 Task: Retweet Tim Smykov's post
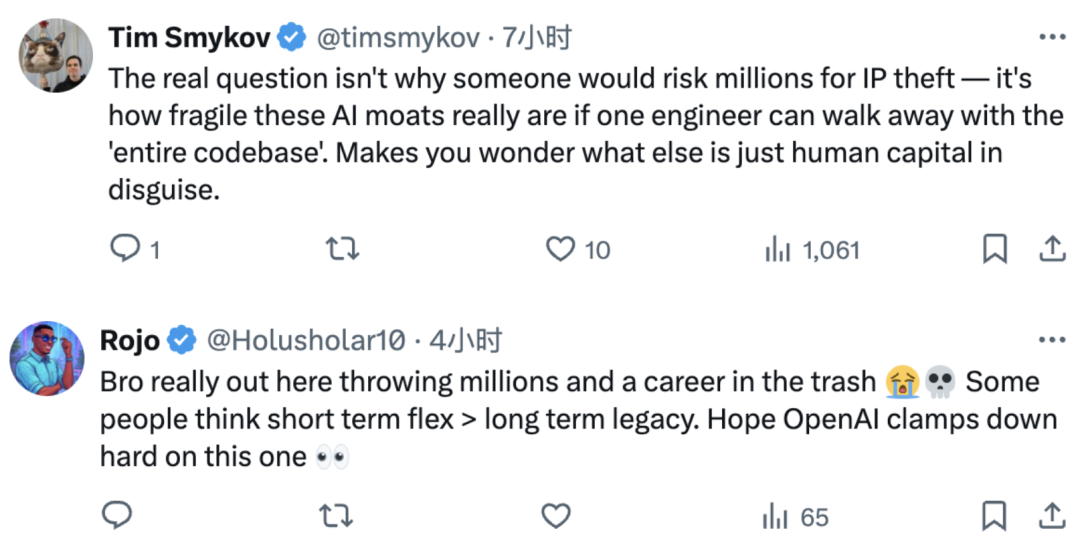(x=343, y=249)
